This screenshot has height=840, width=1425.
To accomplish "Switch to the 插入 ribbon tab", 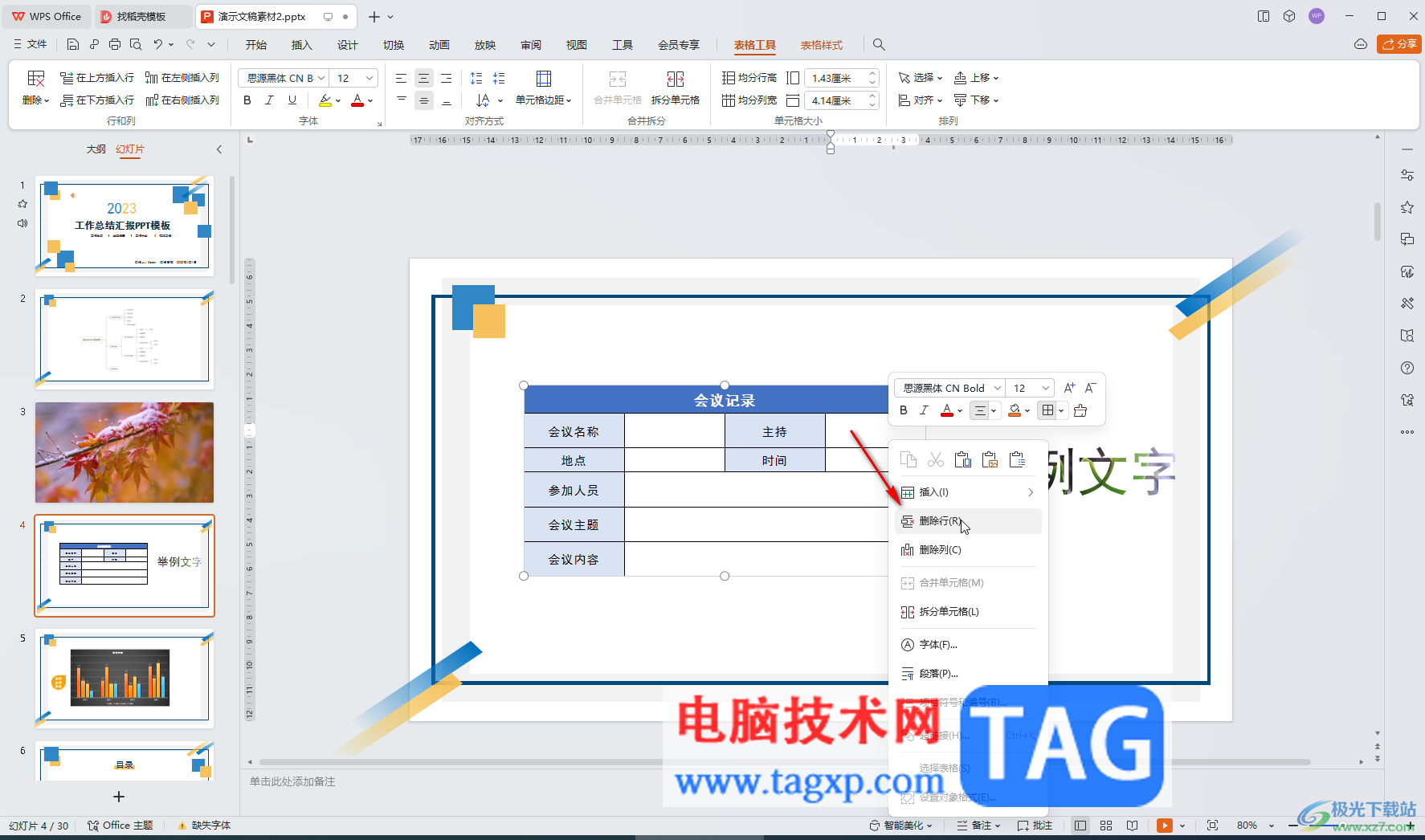I will tap(301, 45).
